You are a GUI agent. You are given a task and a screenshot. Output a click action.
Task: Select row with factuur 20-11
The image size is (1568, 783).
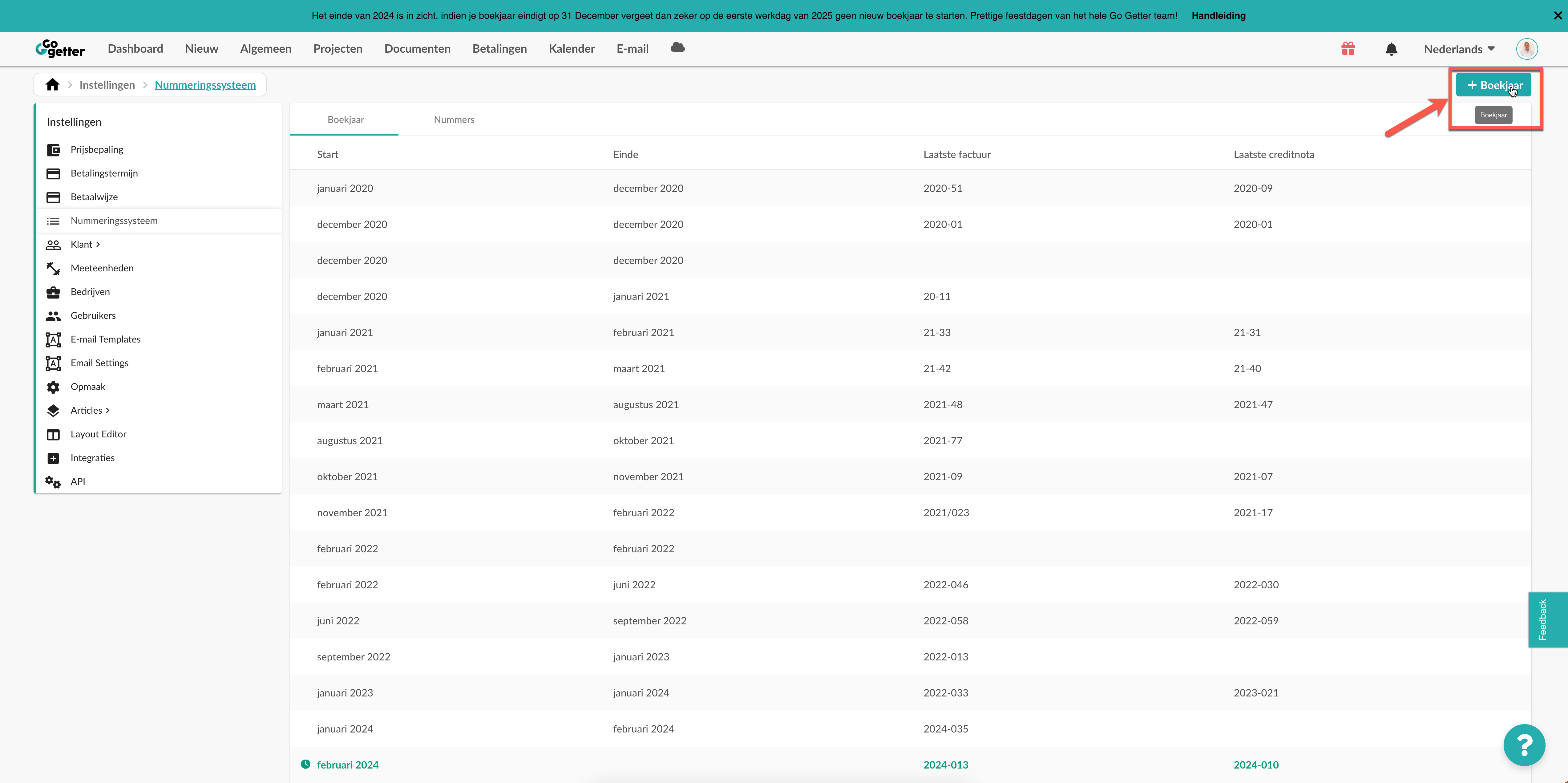tap(911, 297)
